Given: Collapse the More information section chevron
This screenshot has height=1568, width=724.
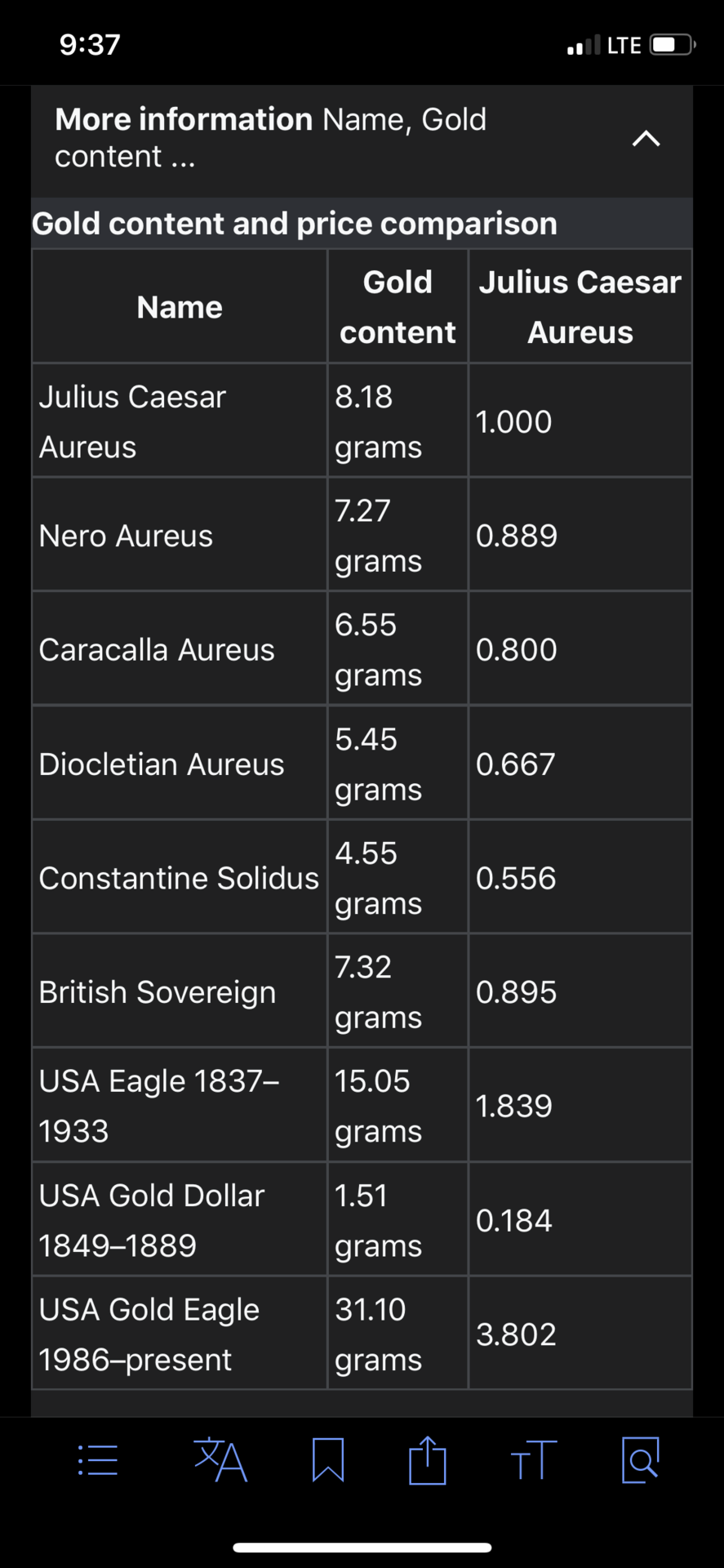Looking at the screenshot, I should tap(646, 139).
